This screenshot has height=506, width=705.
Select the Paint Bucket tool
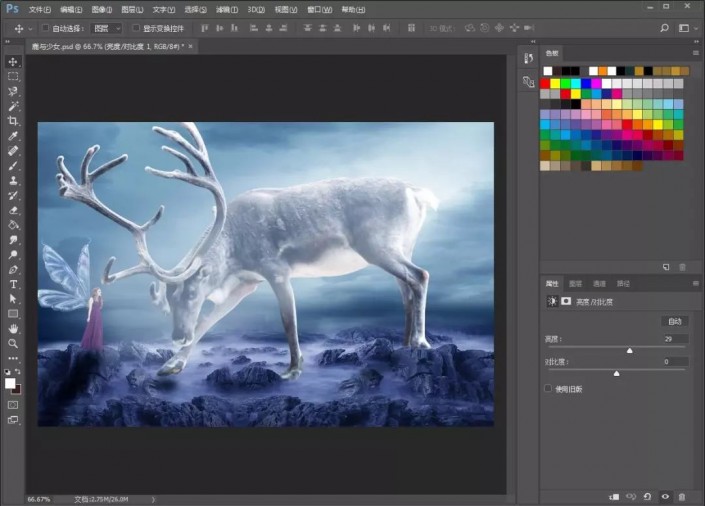(x=13, y=225)
